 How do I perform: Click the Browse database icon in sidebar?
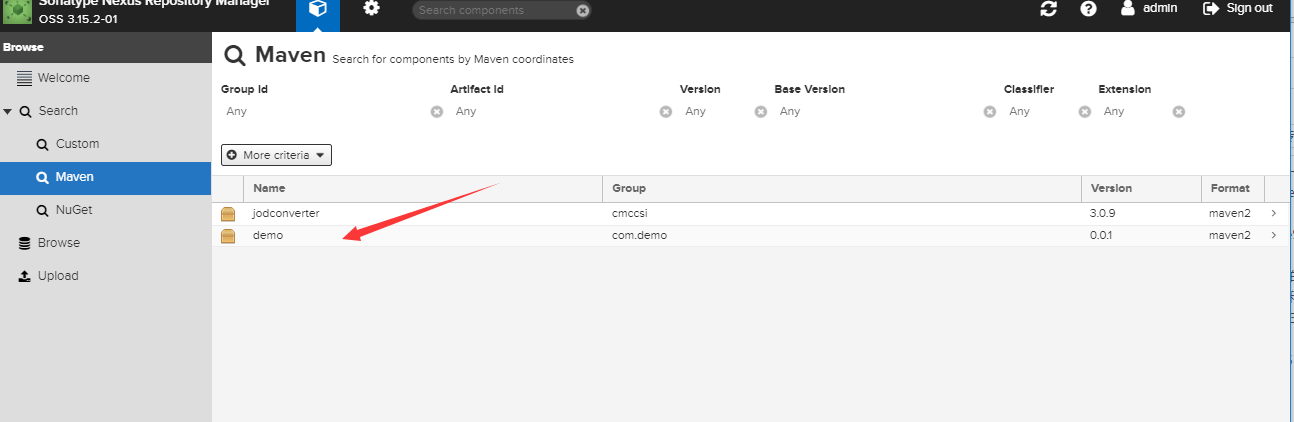pos(25,243)
